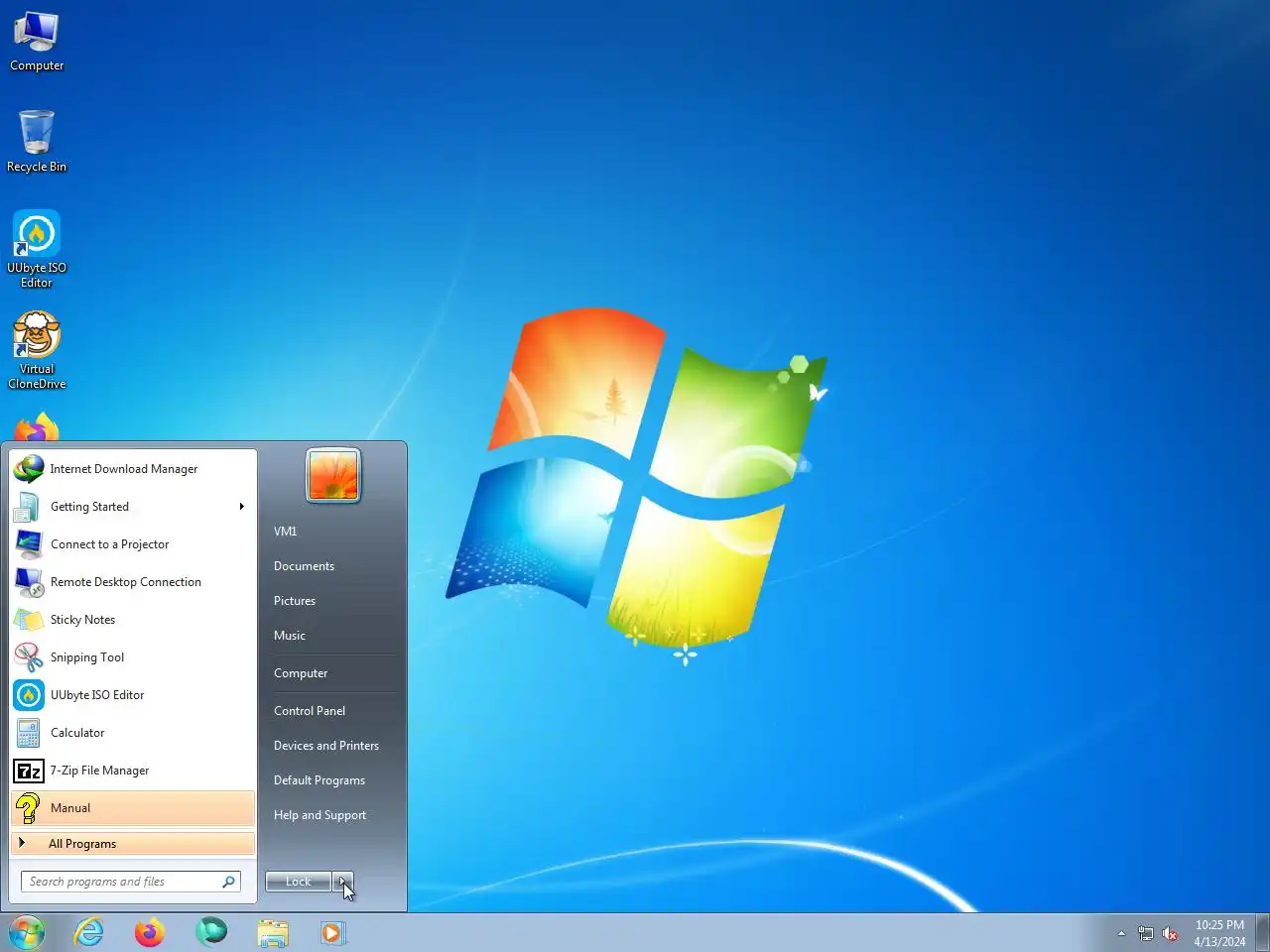Launch Snipping Tool scissors icon
The height and width of the screenshot is (952, 1270).
pyautogui.click(x=29, y=657)
